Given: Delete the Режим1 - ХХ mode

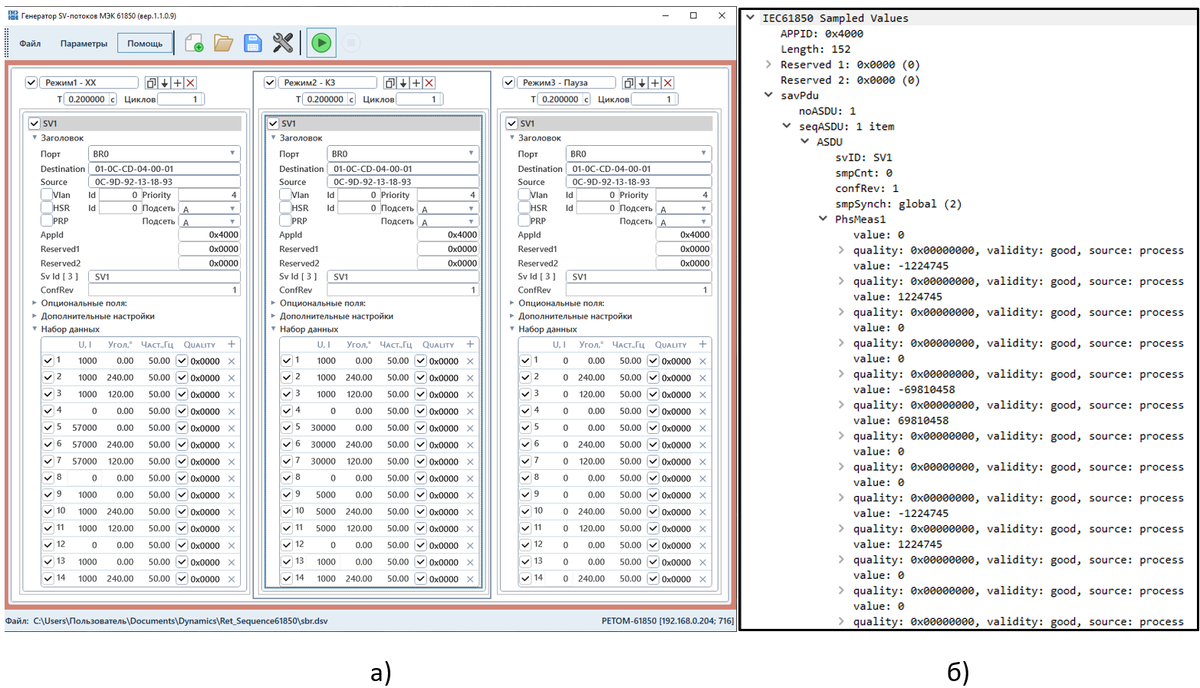Looking at the screenshot, I should click(x=190, y=83).
